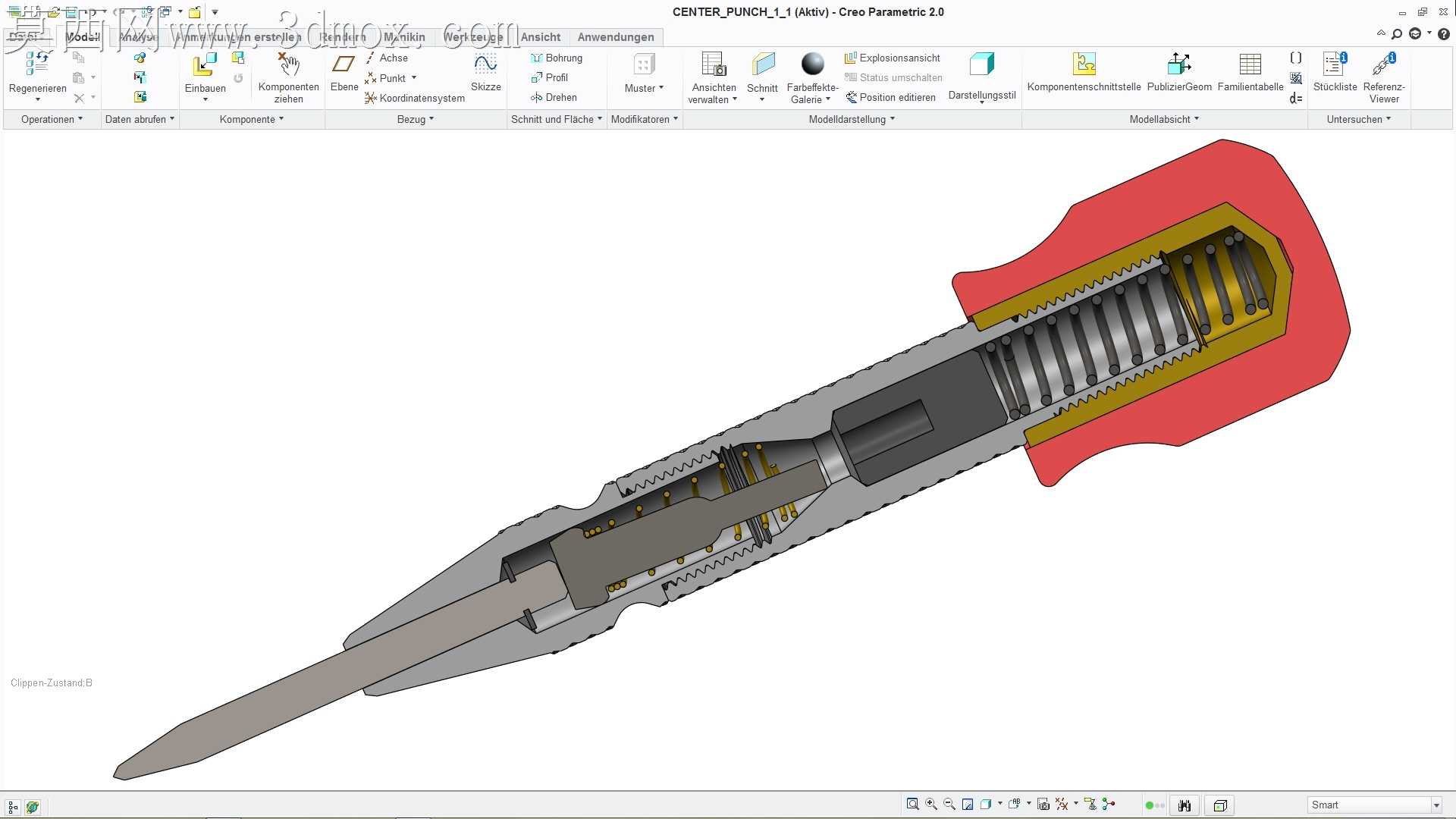
Task: Expand the Daten abrufen group dropdown
Action: (x=140, y=119)
